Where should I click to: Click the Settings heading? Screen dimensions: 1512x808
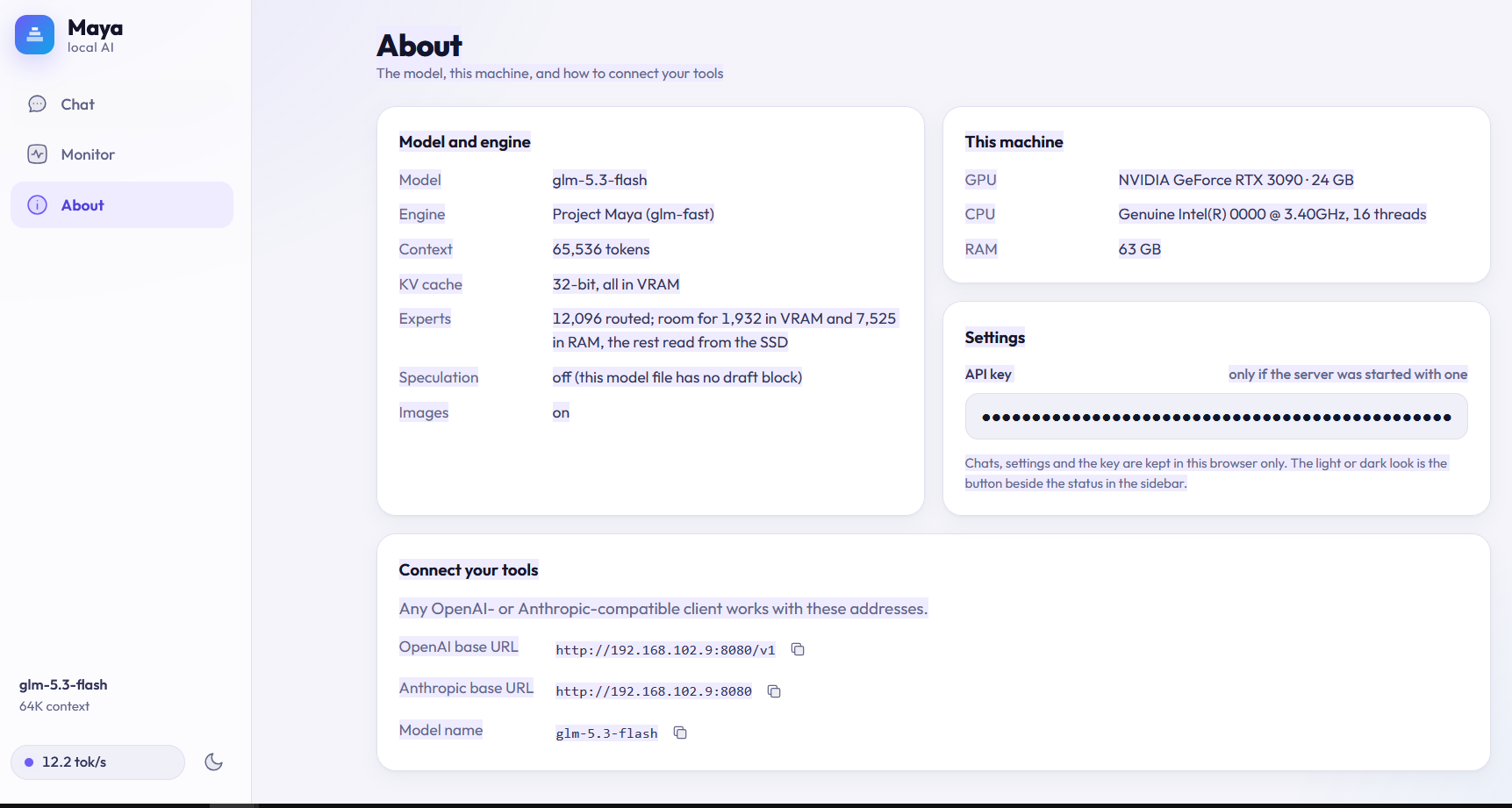995,338
